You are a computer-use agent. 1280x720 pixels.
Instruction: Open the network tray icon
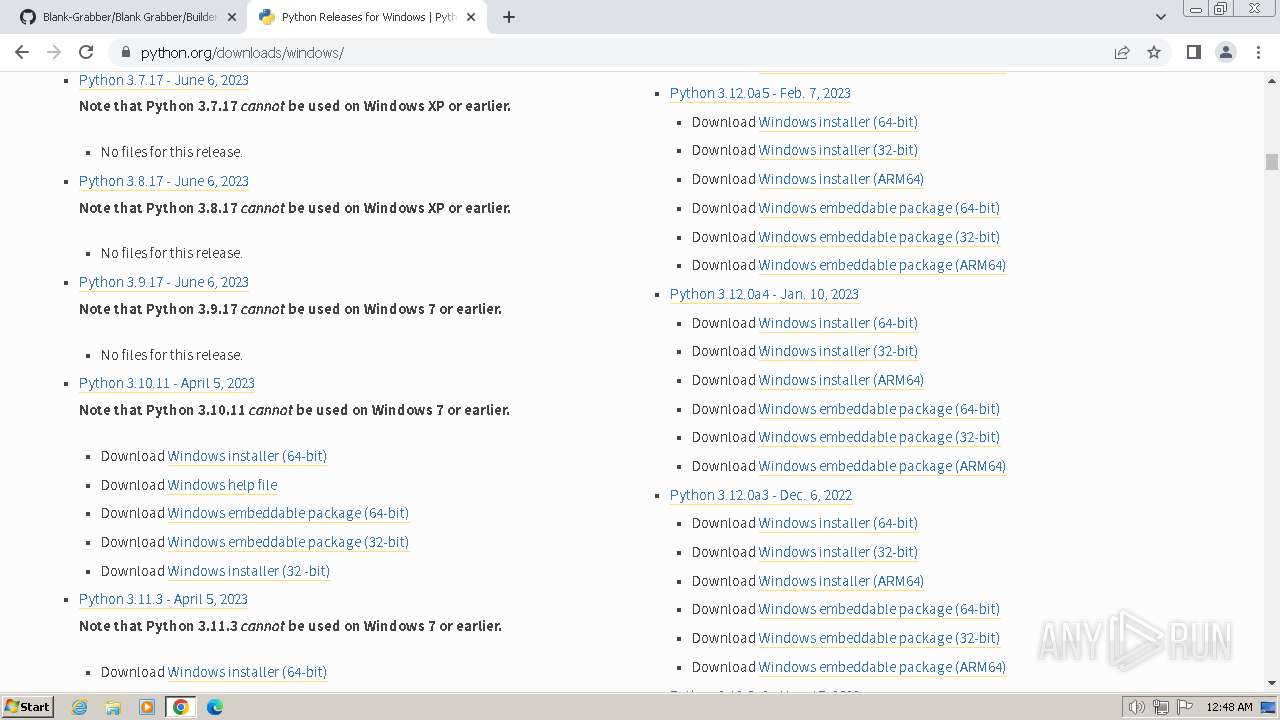coord(1161,707)
